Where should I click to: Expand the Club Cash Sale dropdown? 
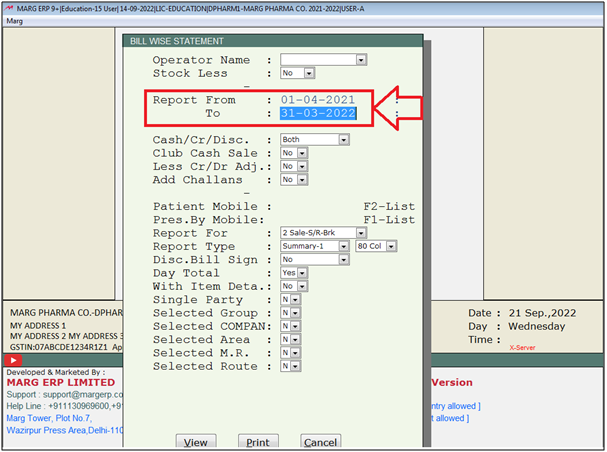[x=302, y=153]
